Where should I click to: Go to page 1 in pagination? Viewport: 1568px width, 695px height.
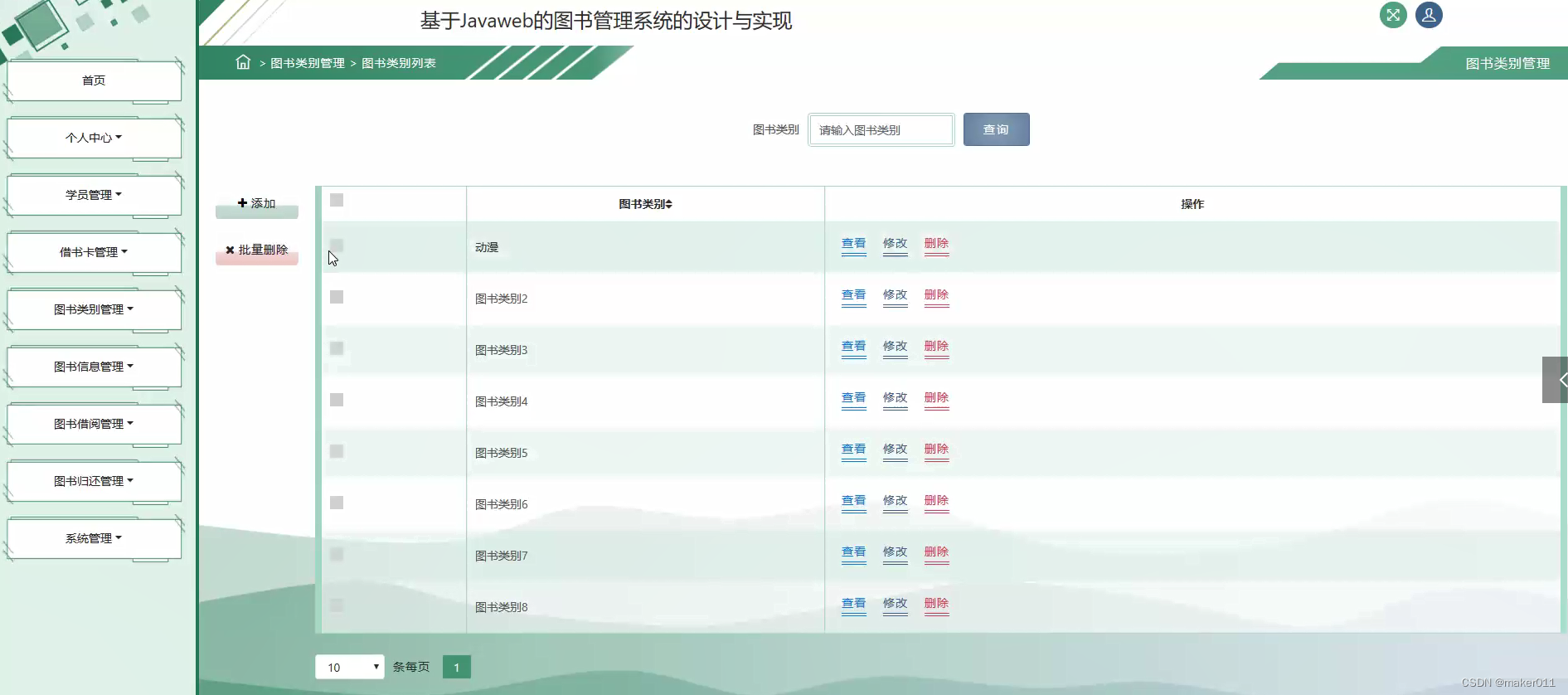[x=456, y=667]
